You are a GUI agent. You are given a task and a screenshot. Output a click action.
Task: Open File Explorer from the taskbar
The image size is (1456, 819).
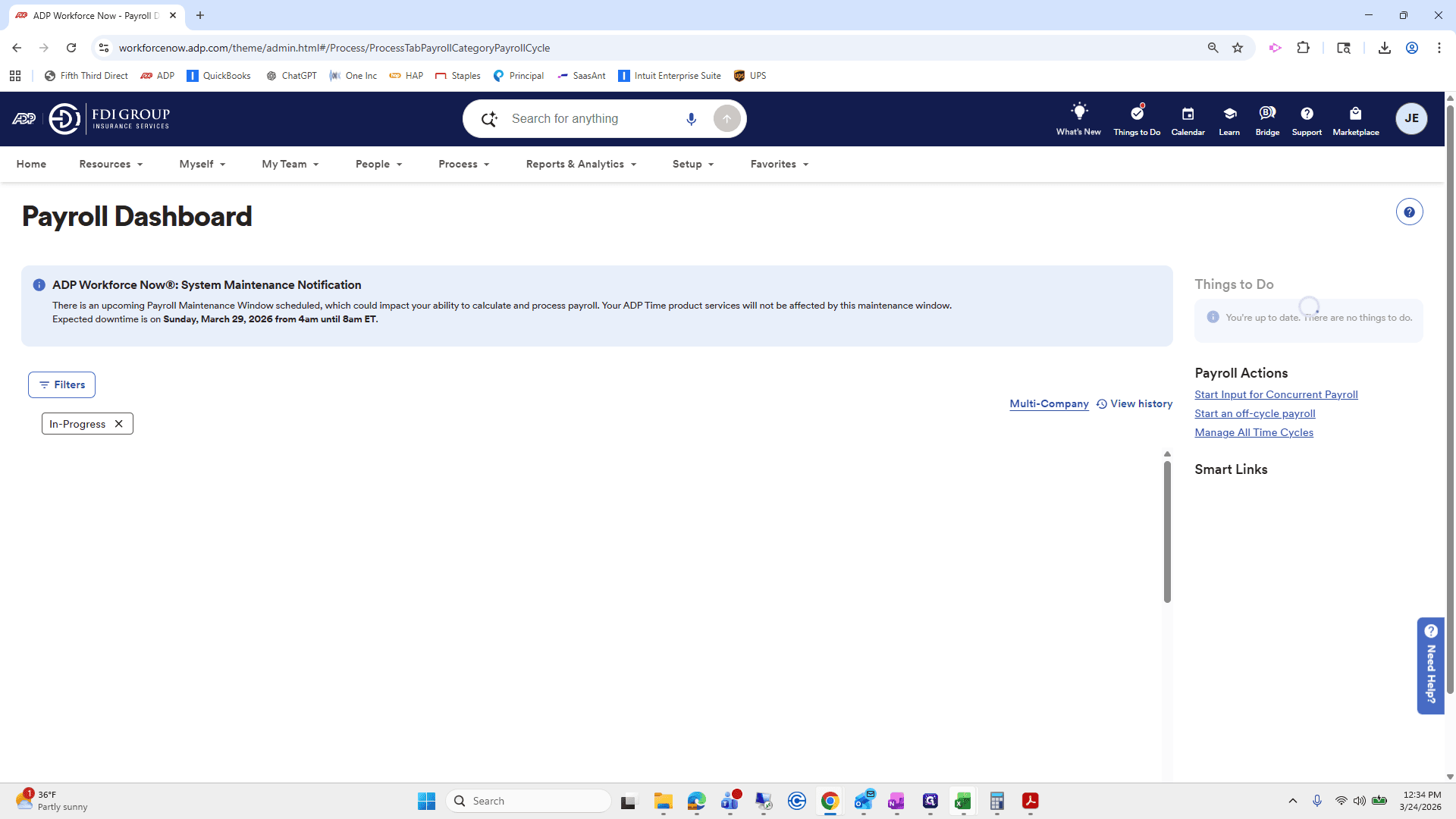[663, 801]
